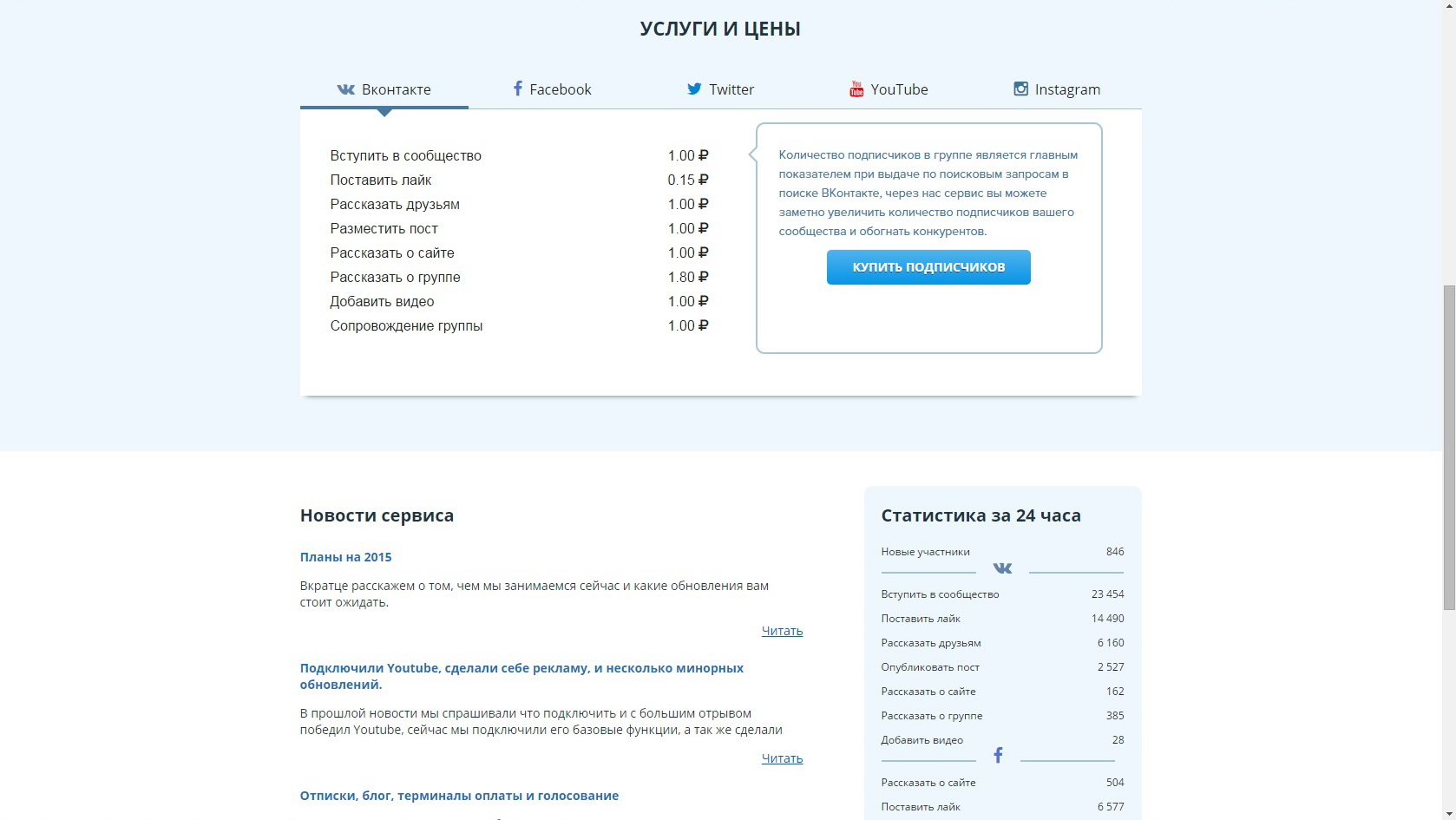Click Читать link under the Youtube news
1456x820 pixels.
(782, 758)
